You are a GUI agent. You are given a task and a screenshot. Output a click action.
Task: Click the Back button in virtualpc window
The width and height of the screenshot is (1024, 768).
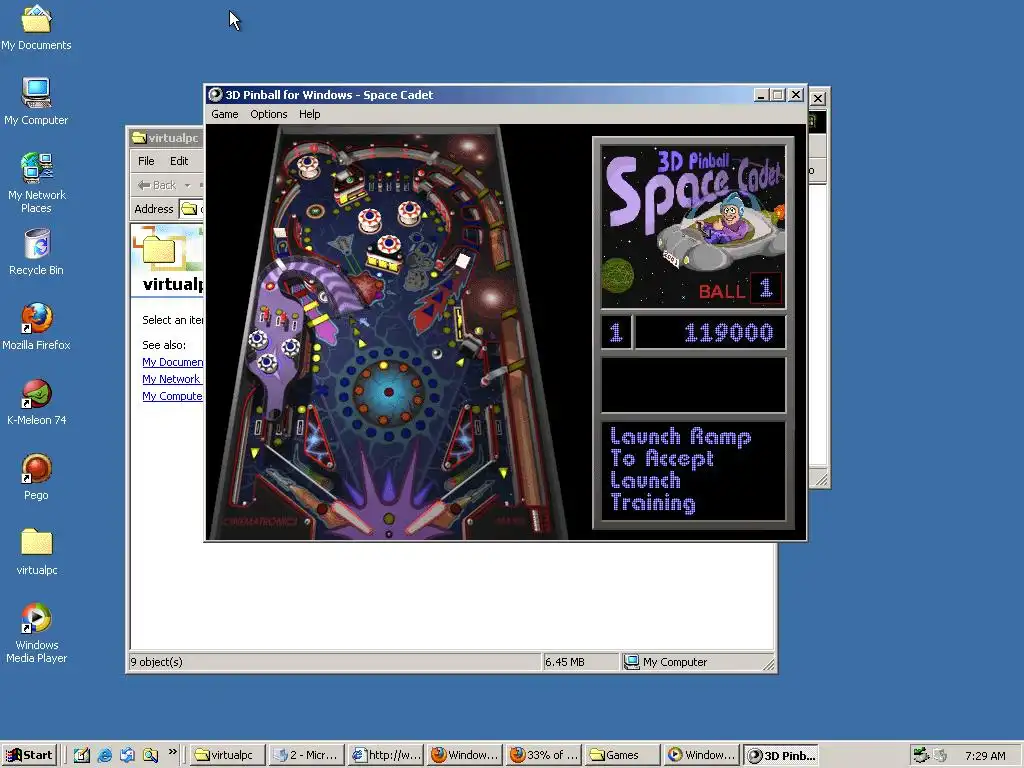click(x=157, y=185)
